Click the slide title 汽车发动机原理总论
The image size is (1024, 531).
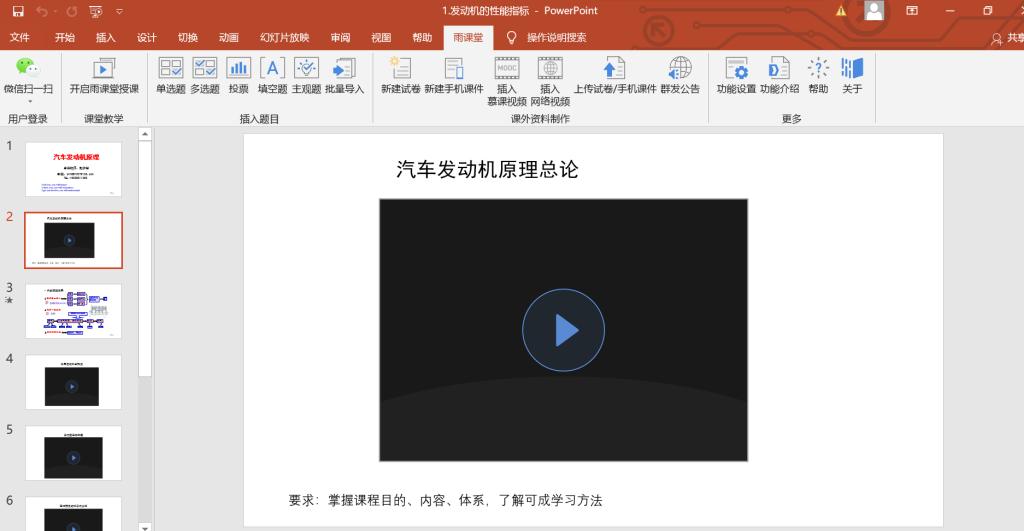(487, 170)
